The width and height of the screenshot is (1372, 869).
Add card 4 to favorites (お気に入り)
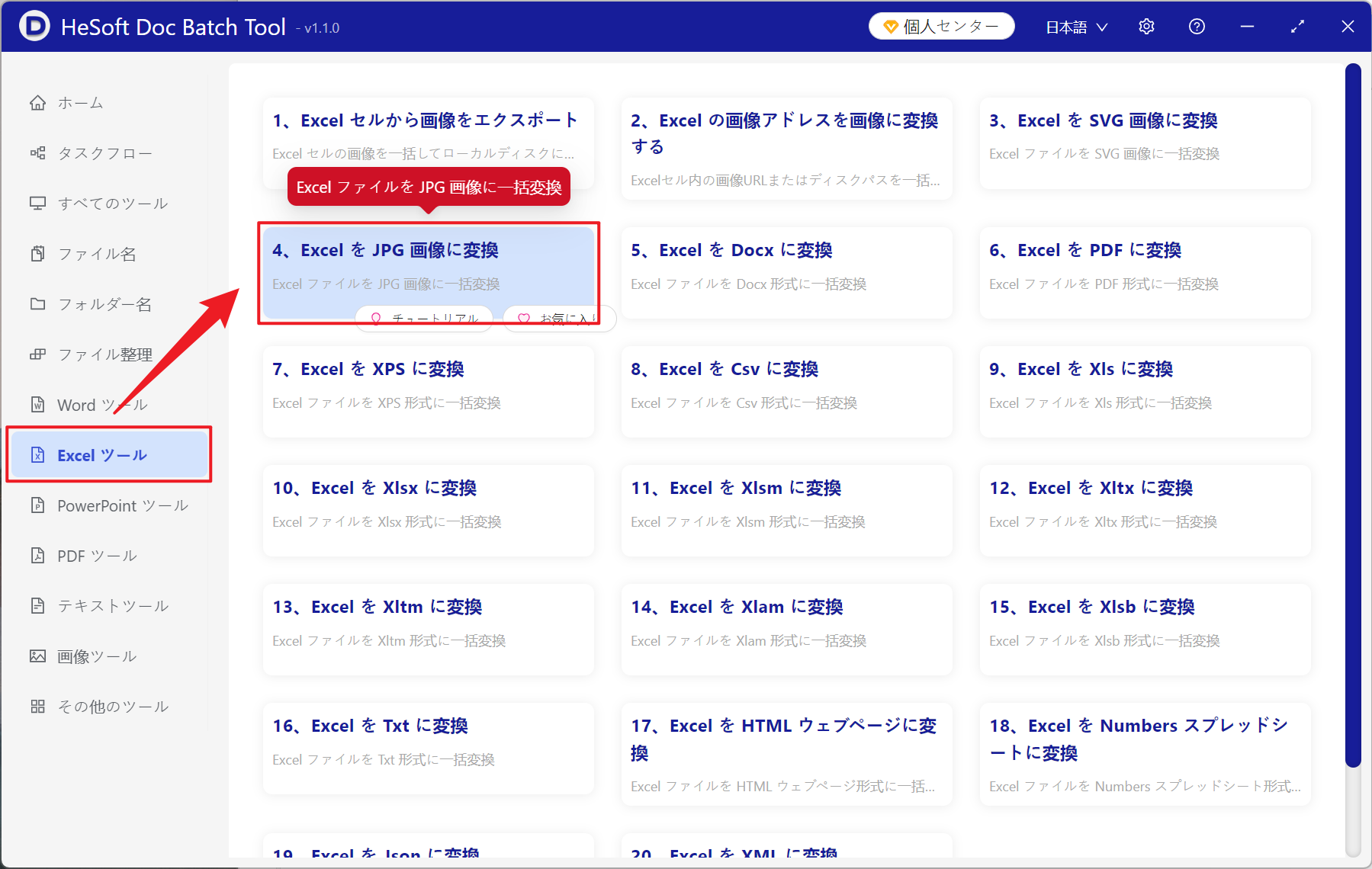click(560, 319)
